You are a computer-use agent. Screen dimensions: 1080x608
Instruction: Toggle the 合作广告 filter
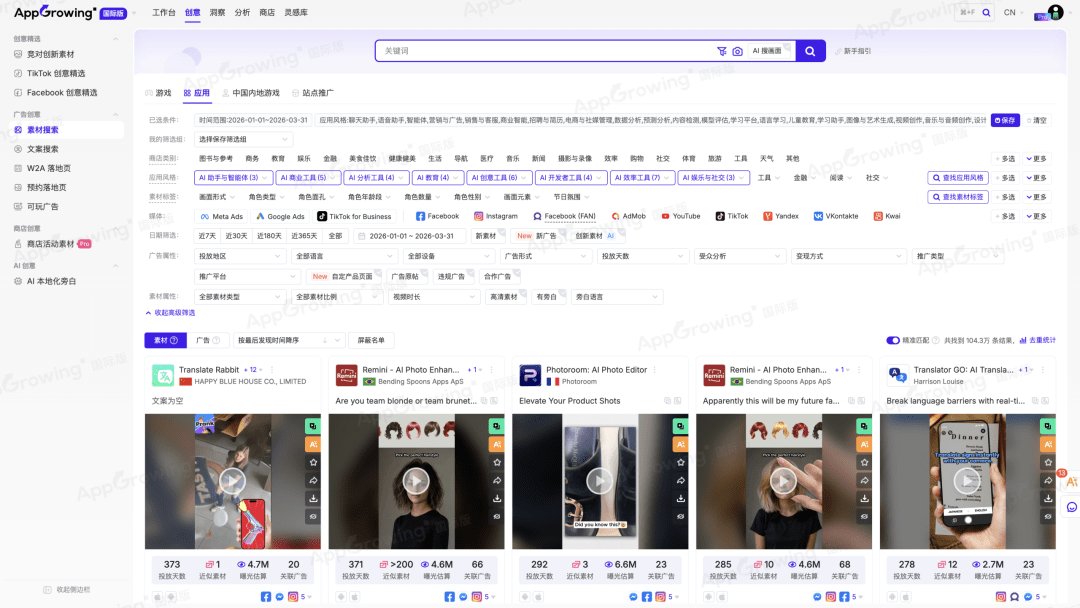[x=498, y=277]
